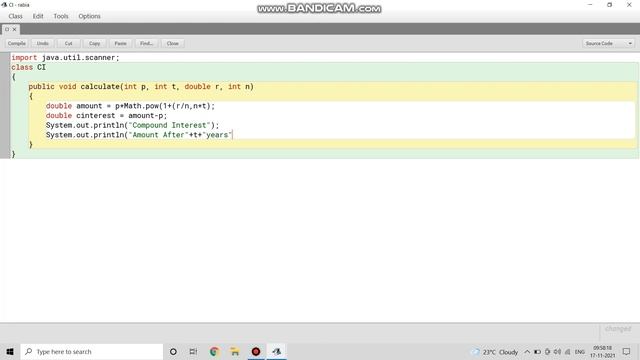The height and width of the screenshot is (360, 640).
Task: Open Cortana circle icon on taskbar
Action: (x=173, y=351)
